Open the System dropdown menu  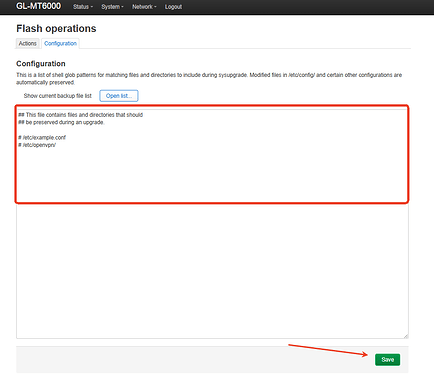[x=112, y=7]
